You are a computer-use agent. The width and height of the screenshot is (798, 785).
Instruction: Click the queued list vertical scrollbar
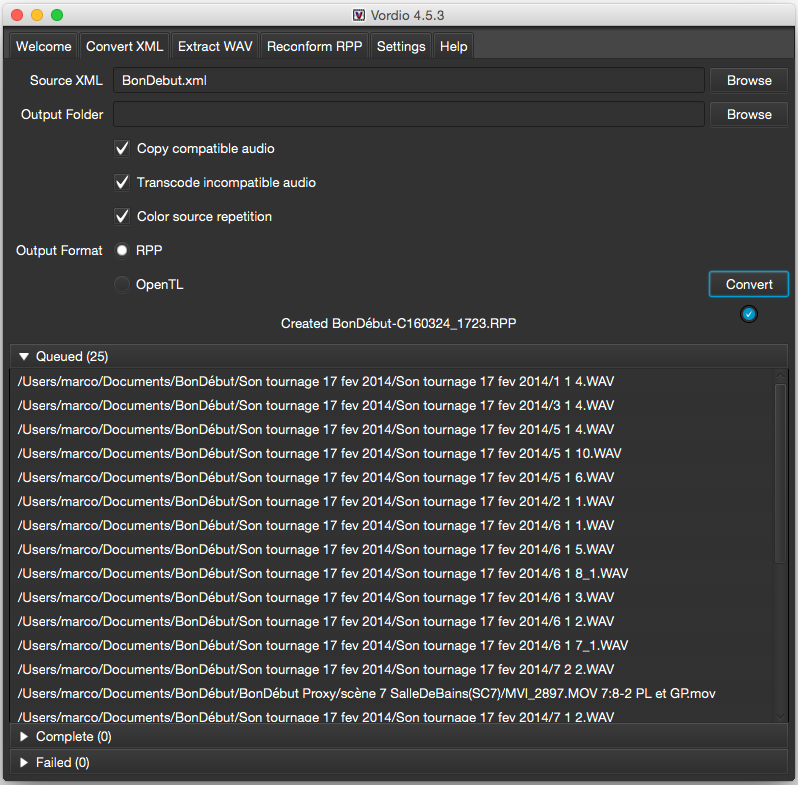click(x=780, y=473)
